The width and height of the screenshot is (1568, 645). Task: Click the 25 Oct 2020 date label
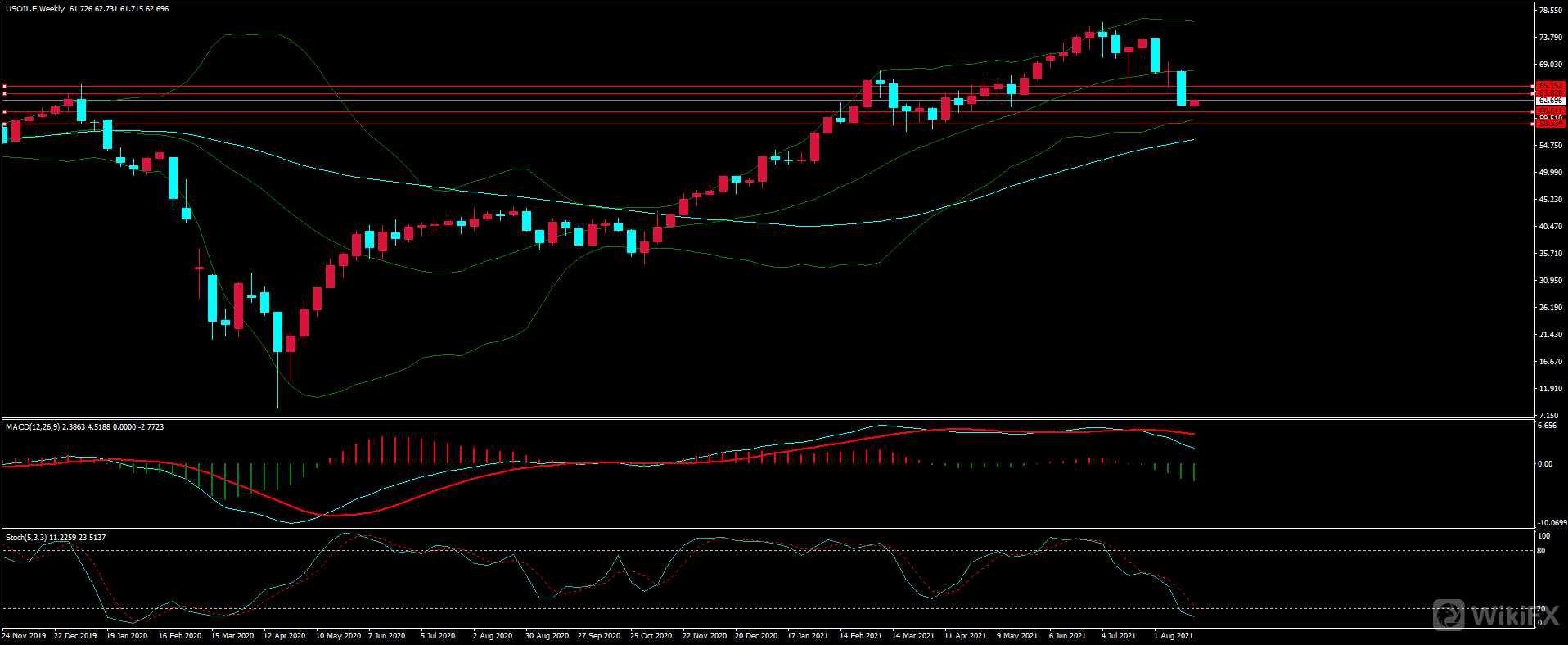(x=651, y=636)
